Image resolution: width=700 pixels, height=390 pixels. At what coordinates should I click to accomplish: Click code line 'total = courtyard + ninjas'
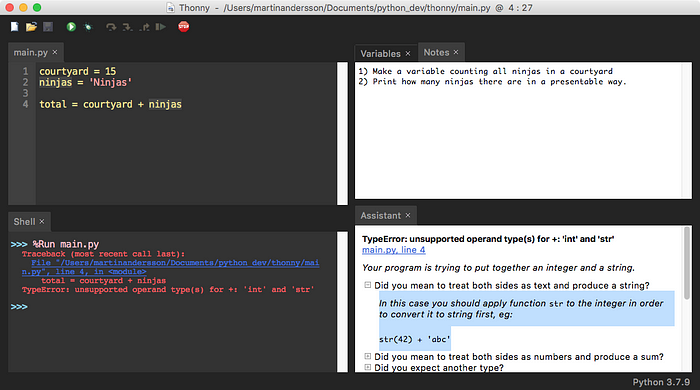[x=110, y=104]
